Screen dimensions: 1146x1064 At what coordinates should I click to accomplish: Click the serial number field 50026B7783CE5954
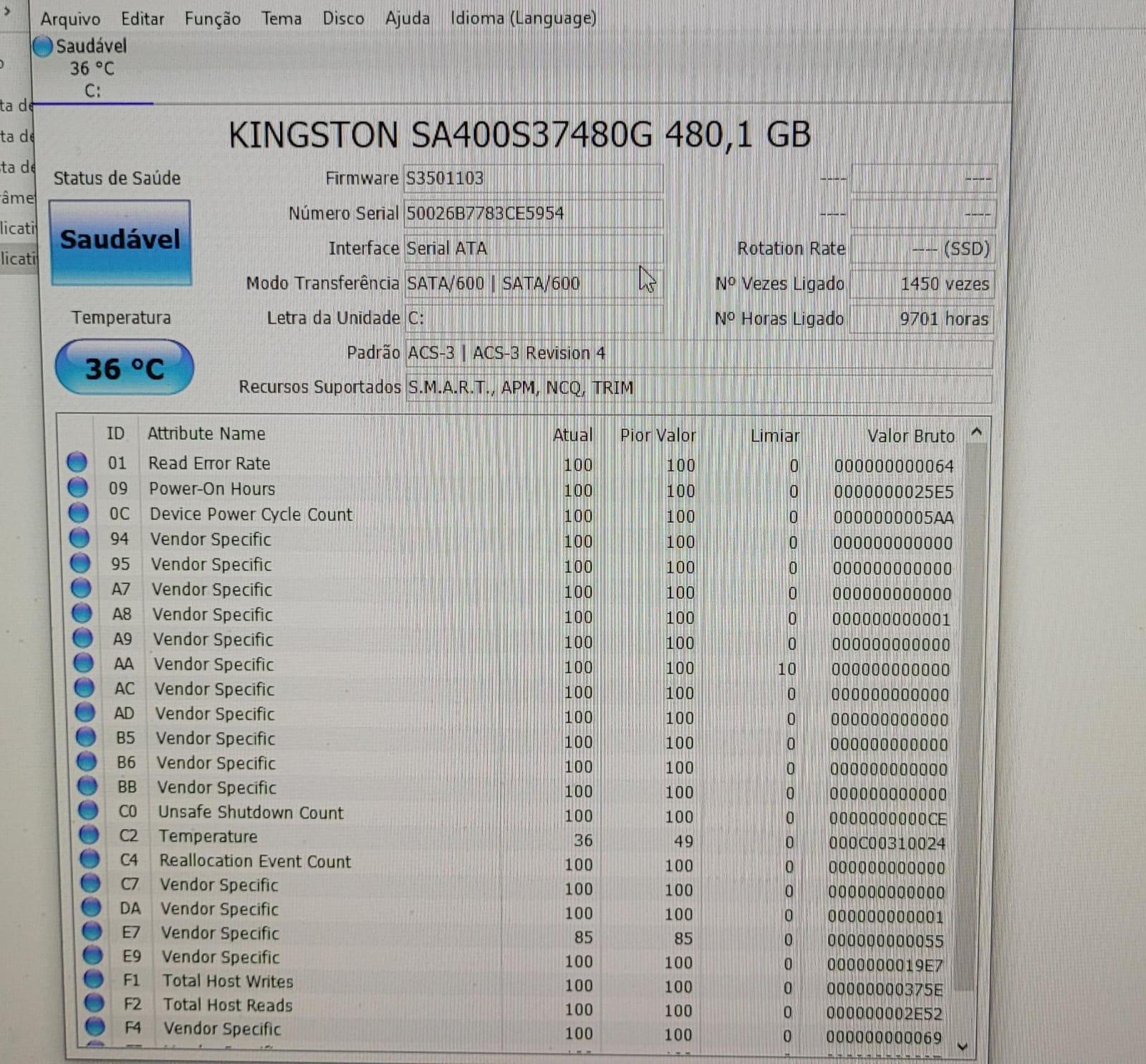(533, 214)
